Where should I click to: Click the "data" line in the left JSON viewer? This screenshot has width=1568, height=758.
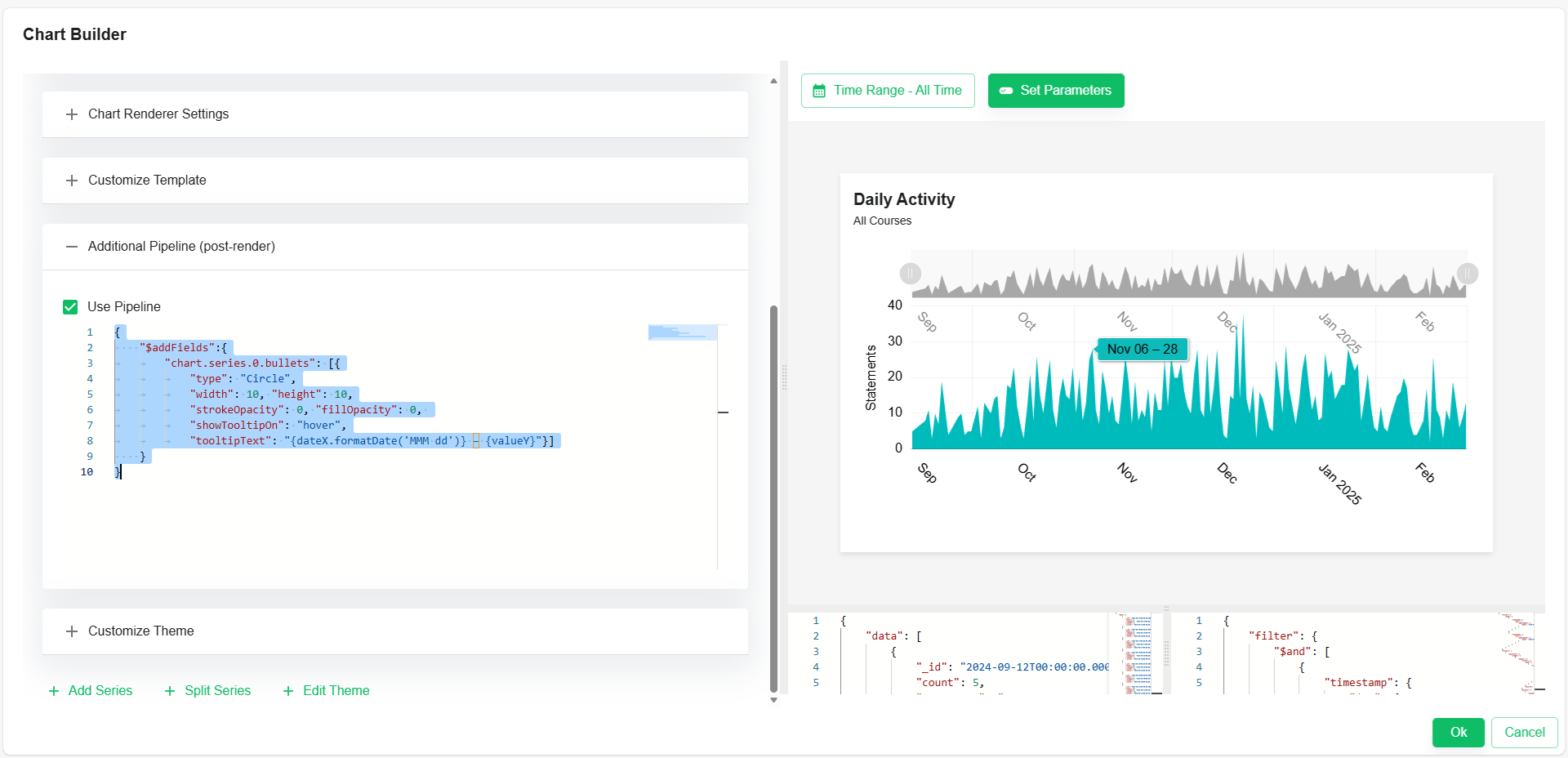893,636
